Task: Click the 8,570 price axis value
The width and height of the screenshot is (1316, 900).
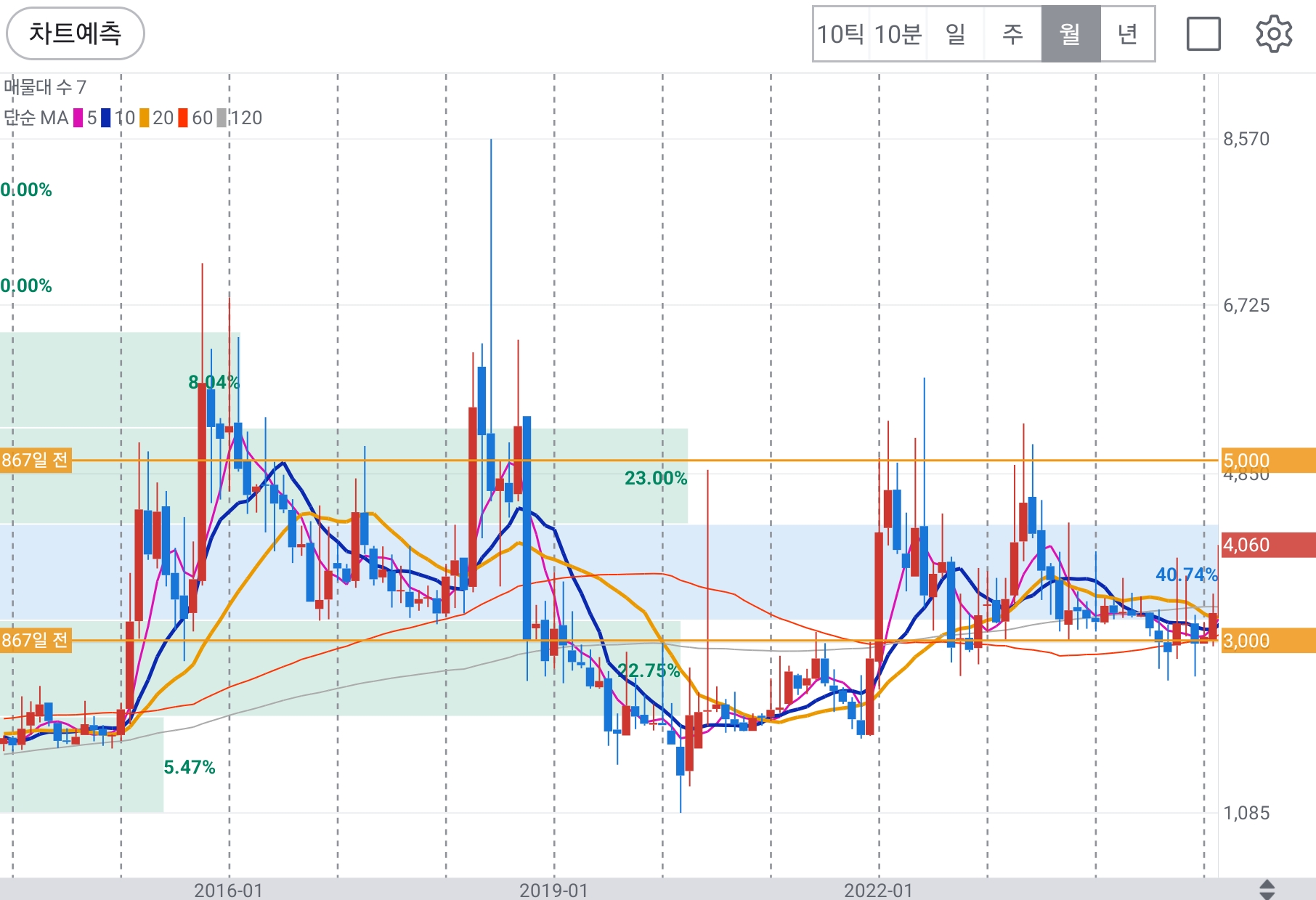Action: coord(1246,139)
